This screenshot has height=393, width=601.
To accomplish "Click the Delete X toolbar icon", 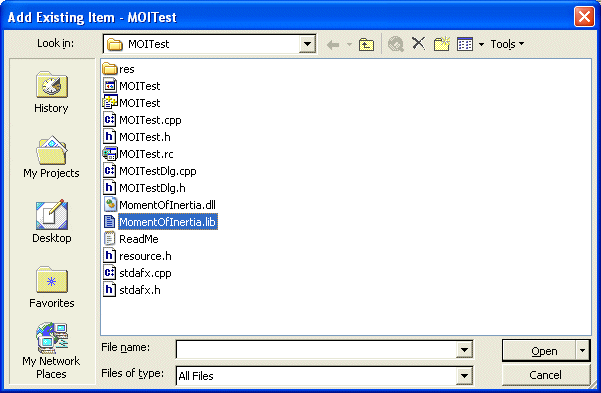I will pos(419,44).
